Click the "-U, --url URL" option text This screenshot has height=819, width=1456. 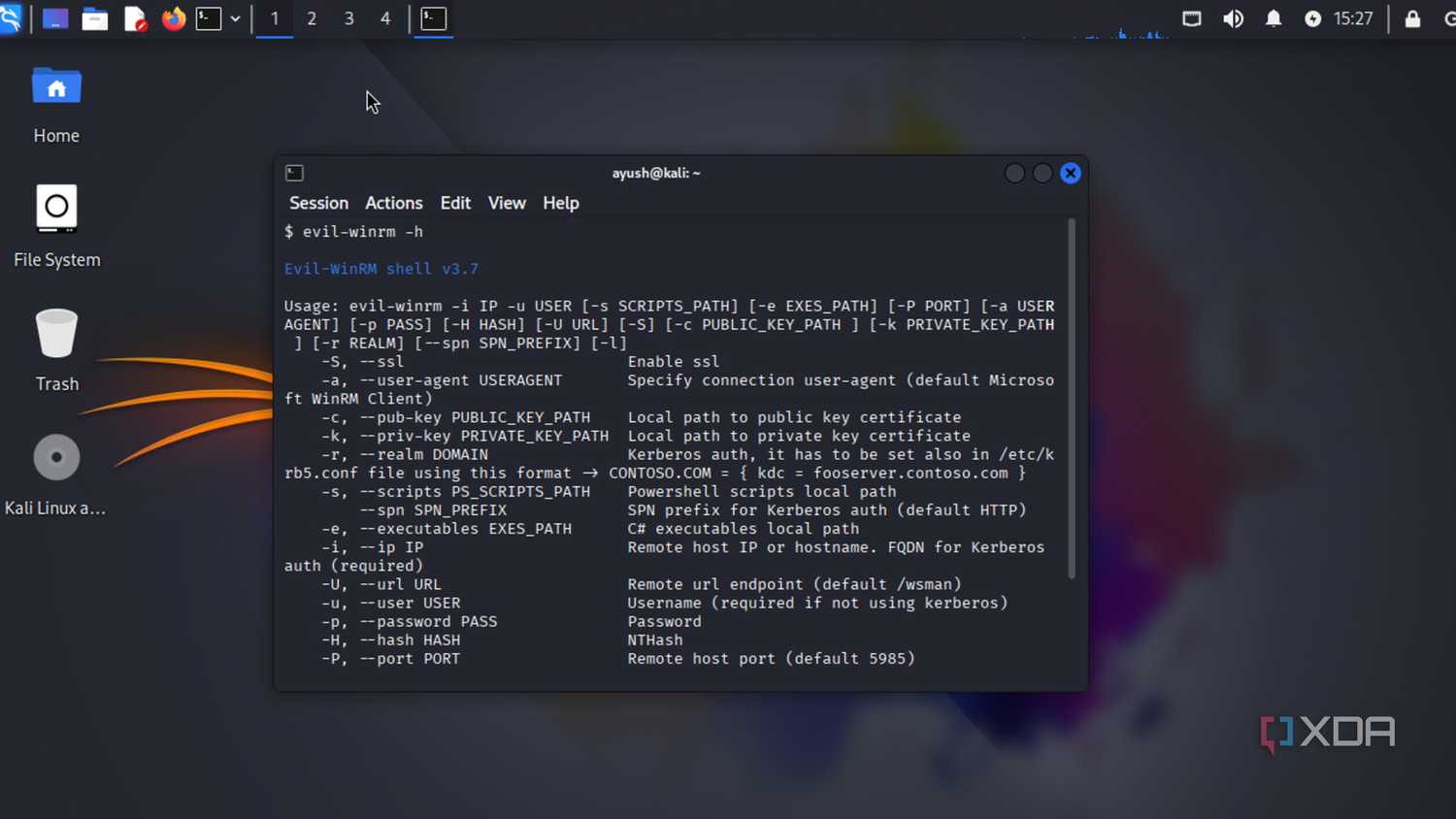(381, 585)
